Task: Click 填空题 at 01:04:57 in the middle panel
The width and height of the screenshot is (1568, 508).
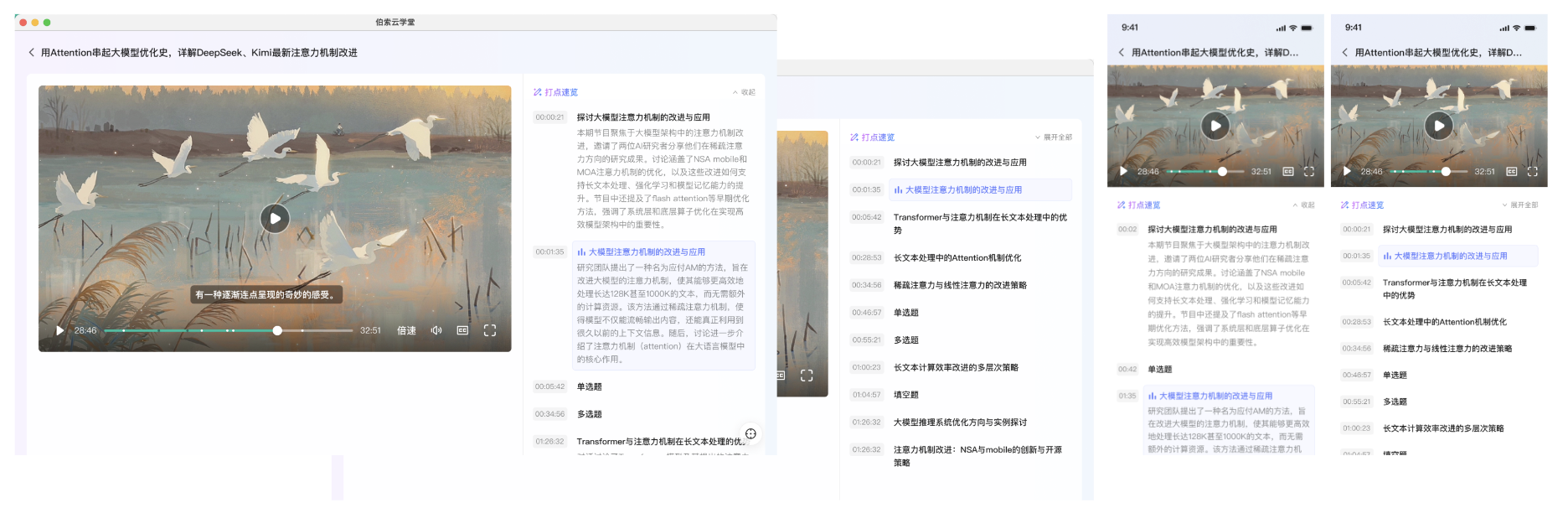Action: coord(906,395)
